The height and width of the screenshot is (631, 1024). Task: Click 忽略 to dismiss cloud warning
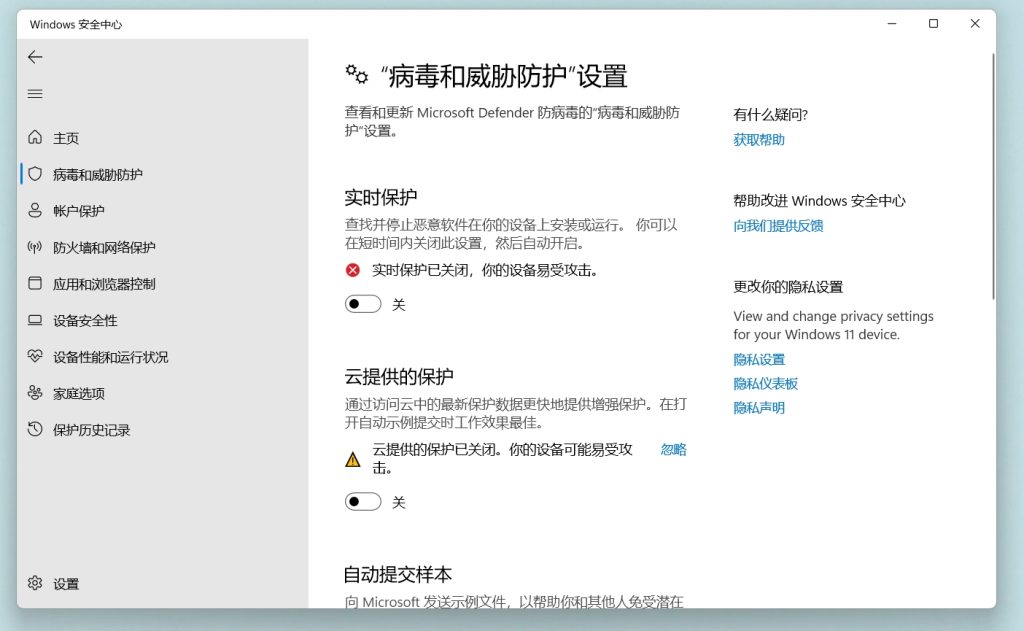[x=673, y=449]
